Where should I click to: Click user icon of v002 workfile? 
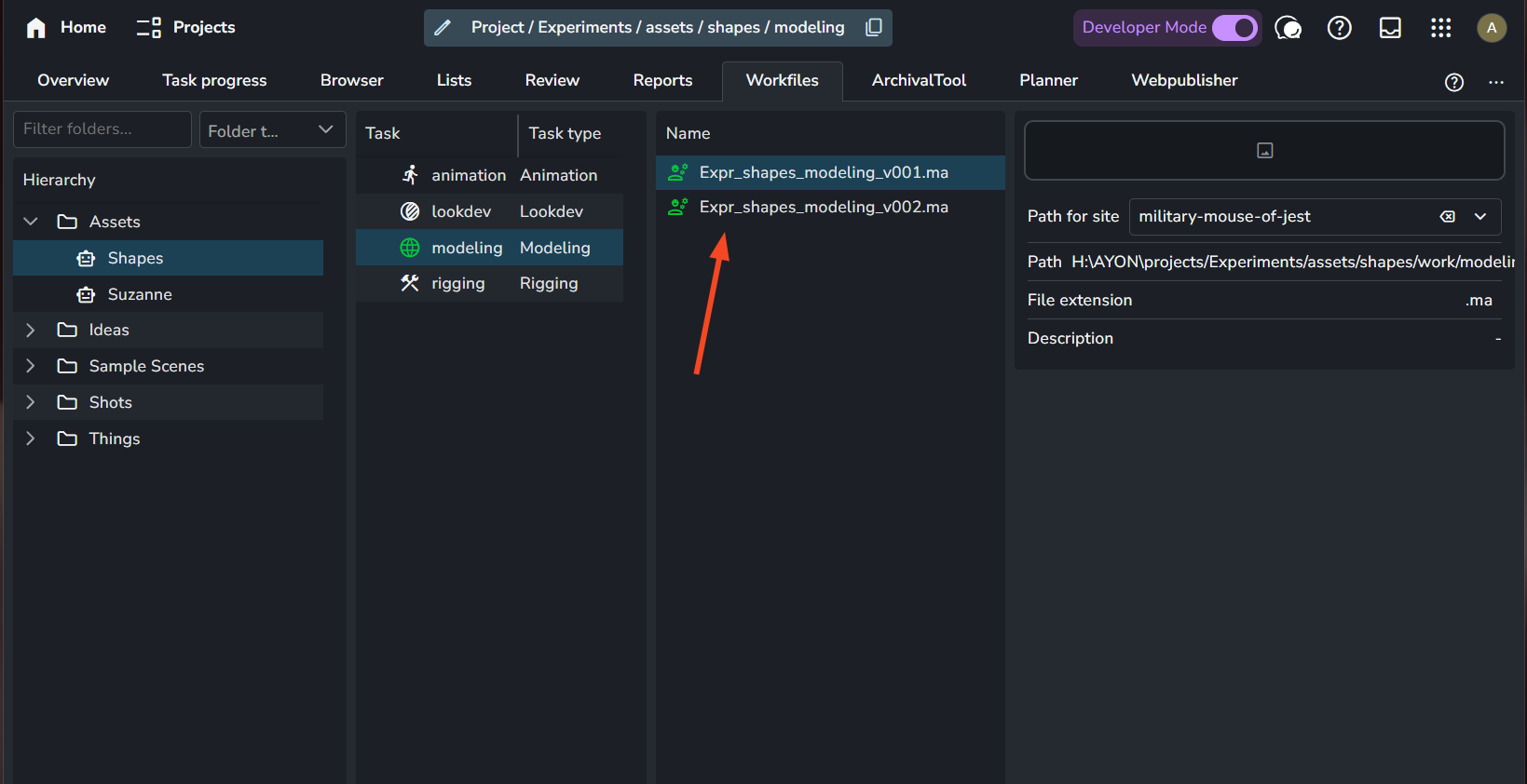678,207
